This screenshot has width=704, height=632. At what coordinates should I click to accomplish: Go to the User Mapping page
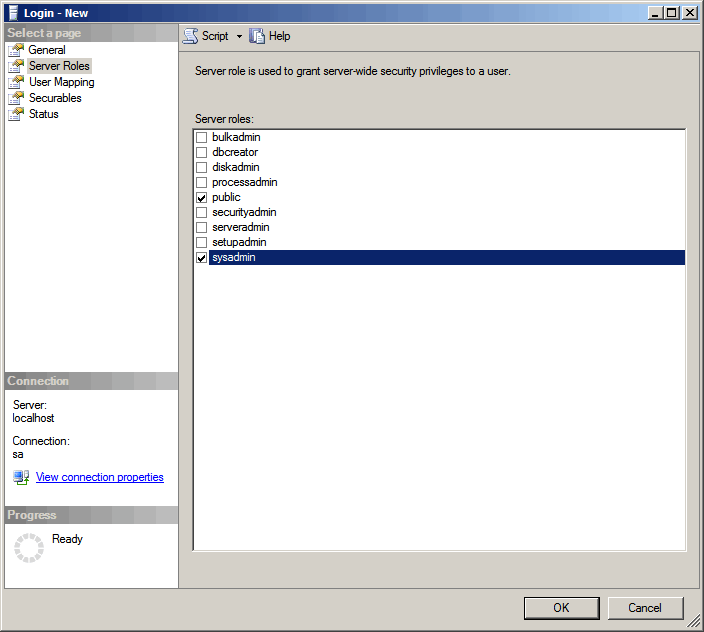62,82
